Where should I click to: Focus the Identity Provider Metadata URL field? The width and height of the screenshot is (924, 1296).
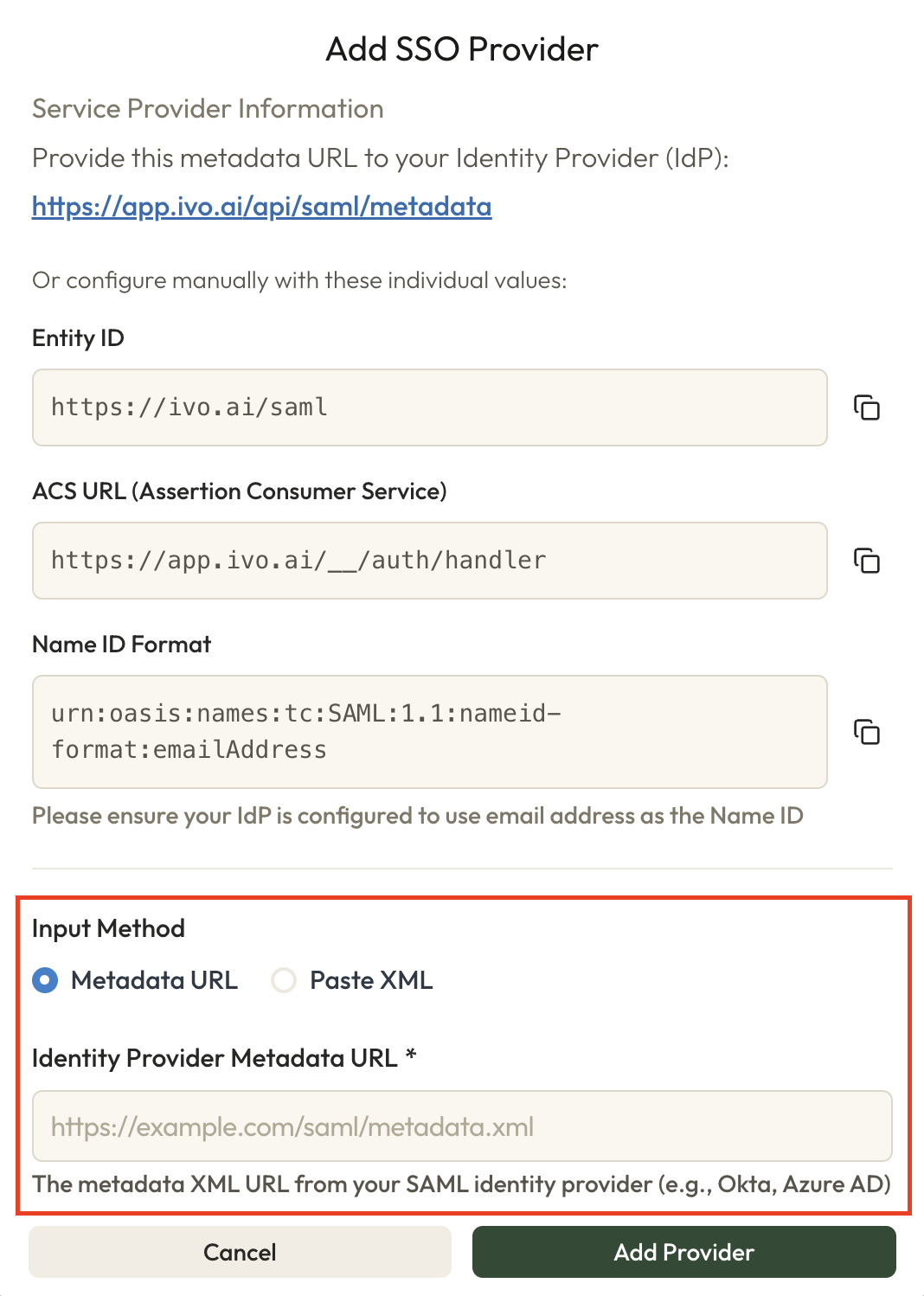click(462, 1126)
